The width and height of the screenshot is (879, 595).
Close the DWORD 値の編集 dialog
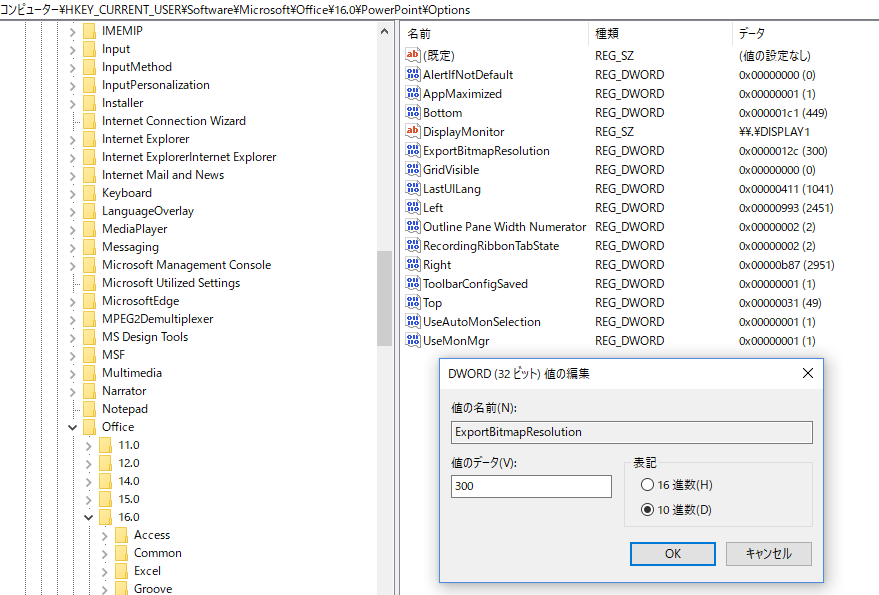coord(808,373)
